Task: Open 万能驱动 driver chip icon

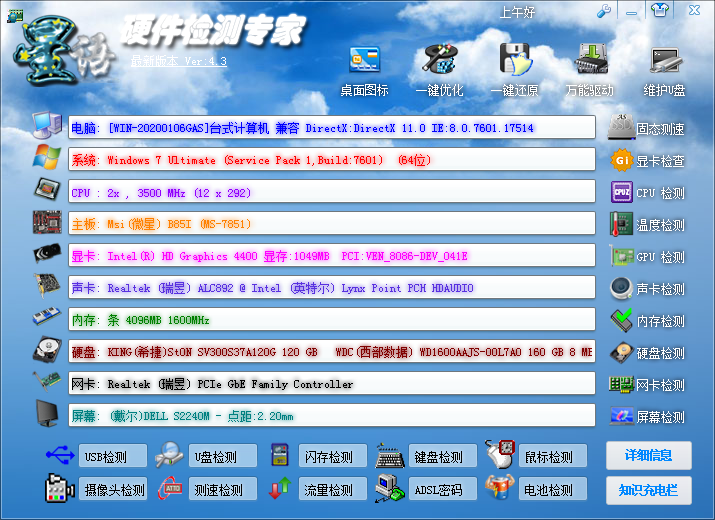Action: [591, 58]
